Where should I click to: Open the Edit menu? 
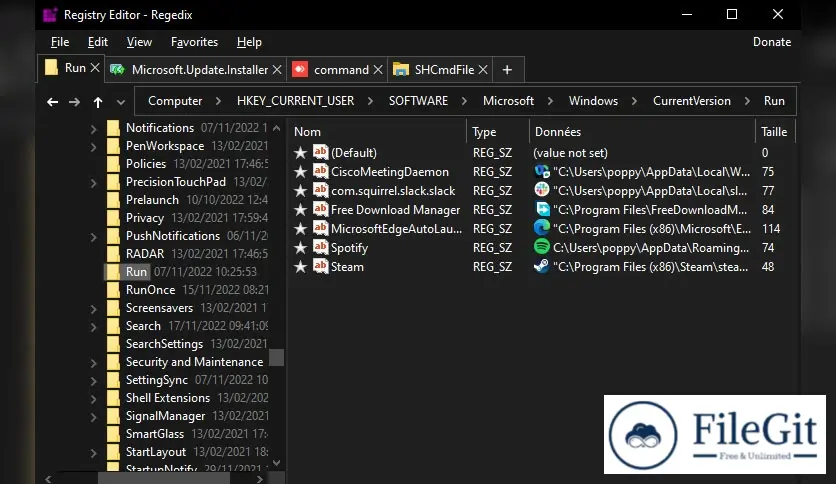(98, 42)
